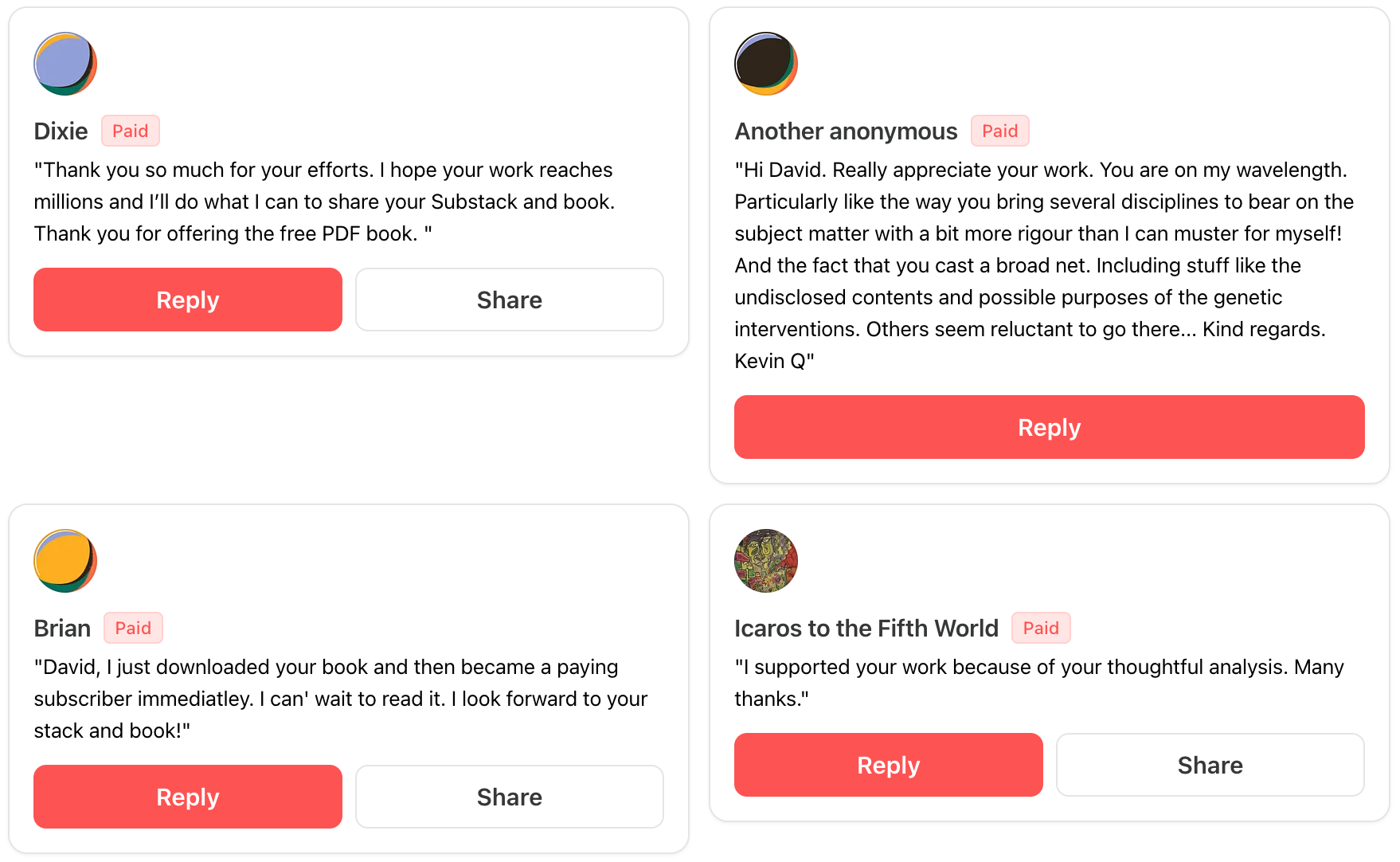Click the Paid badge by Icaros to the Fifth World
The image size is (1400, 862).
tap(1041, 629)
